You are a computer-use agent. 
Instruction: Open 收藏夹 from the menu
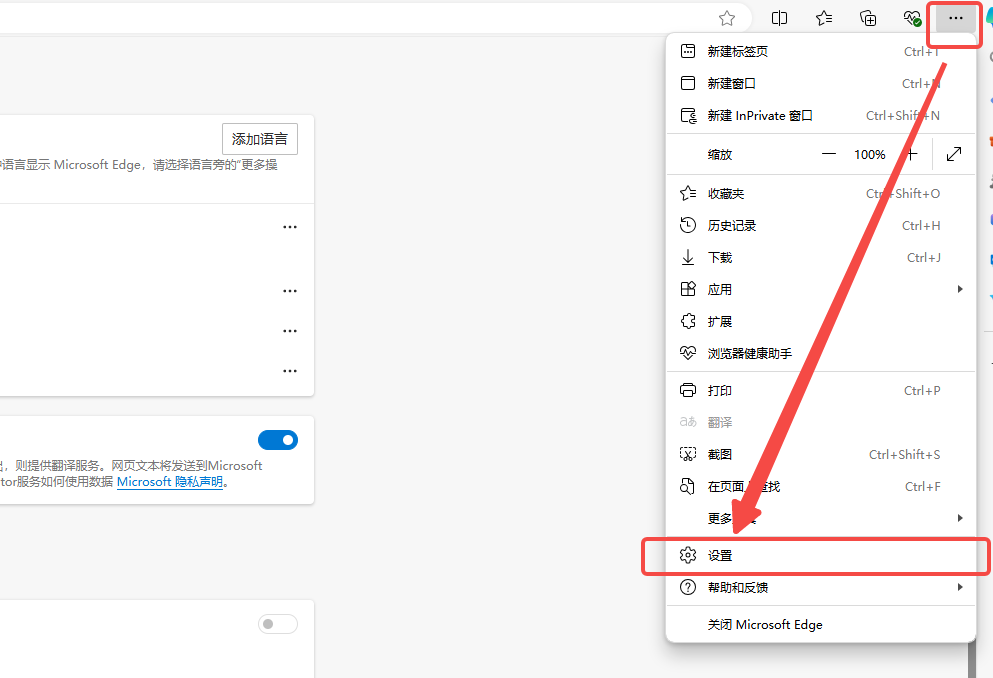click(821, 194)
